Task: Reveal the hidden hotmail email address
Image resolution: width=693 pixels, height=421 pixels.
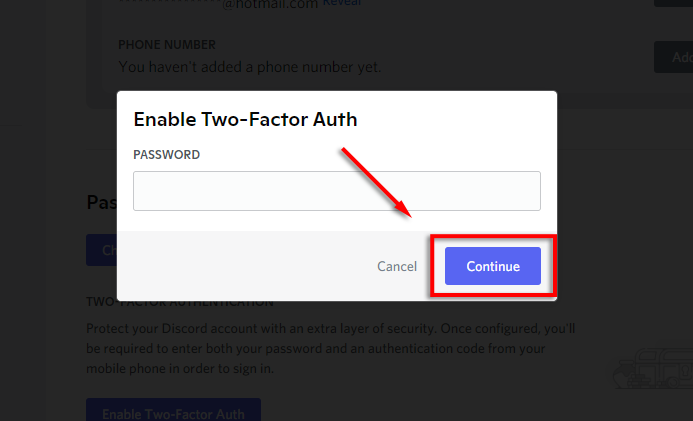Action: [x=342, y=3]
